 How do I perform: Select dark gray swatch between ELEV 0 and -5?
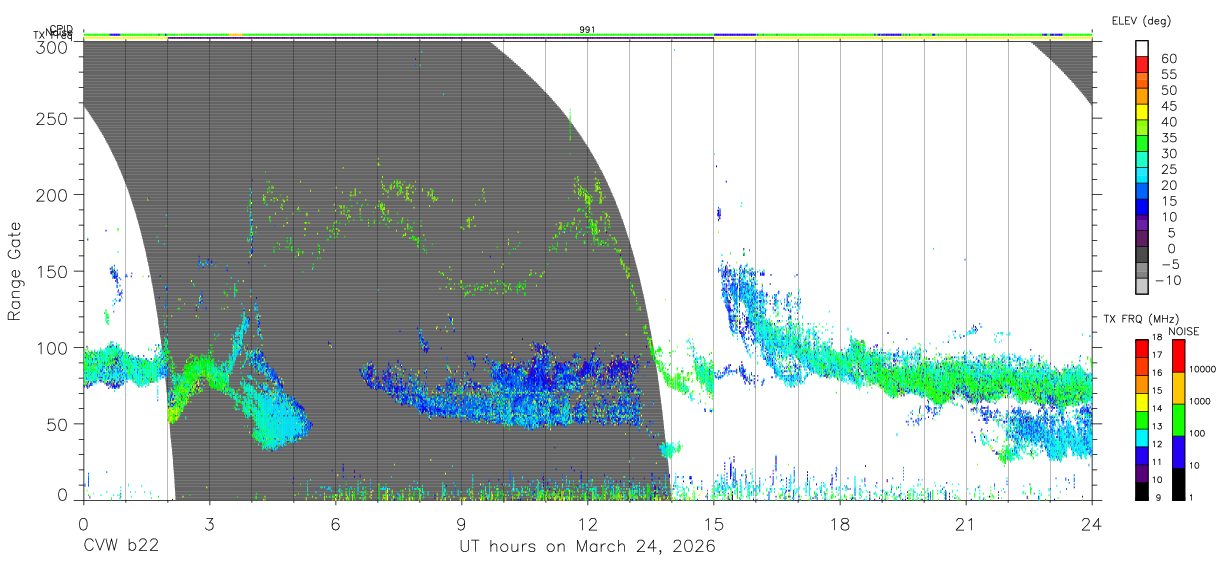tap(1143, 255)
